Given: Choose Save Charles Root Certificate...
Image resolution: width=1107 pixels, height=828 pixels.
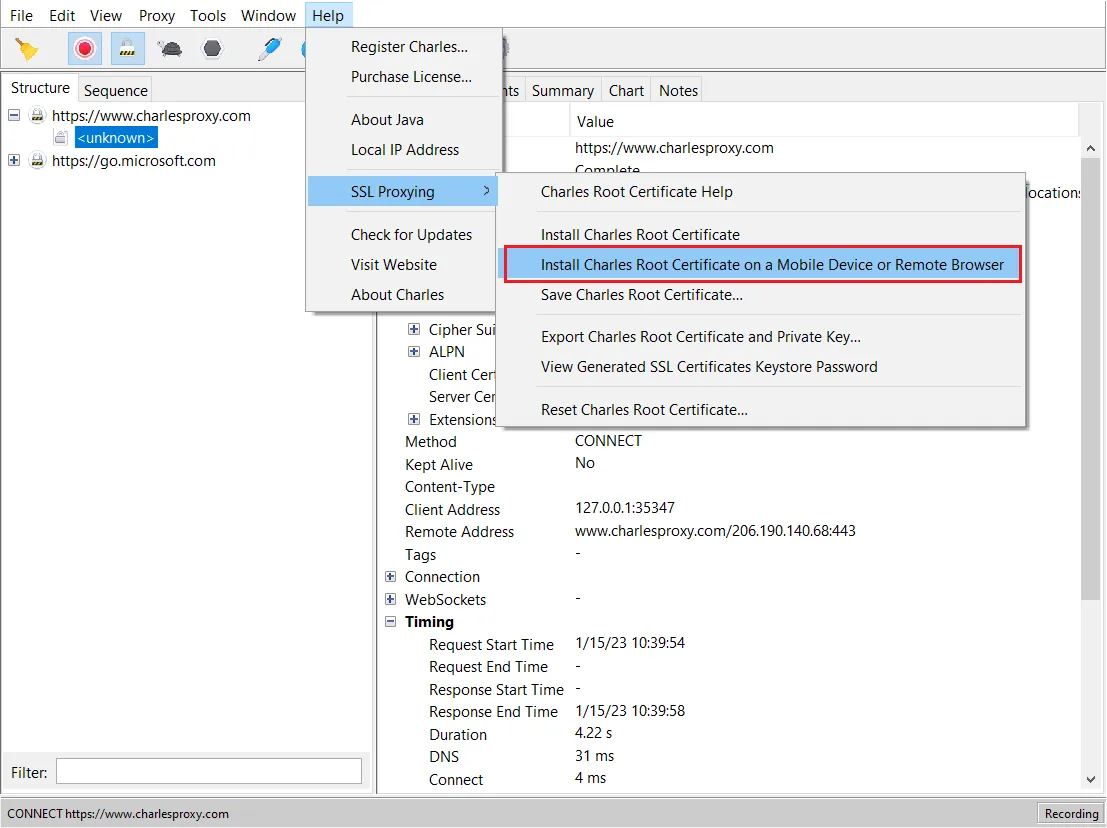Looking at the screenshot, I should [x=762, y=295].
